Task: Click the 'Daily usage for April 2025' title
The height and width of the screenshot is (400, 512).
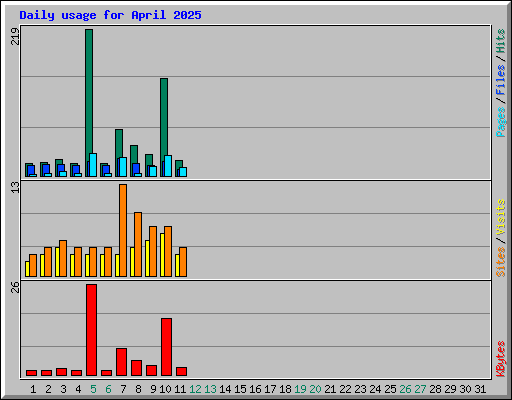Action: (110, 15)
